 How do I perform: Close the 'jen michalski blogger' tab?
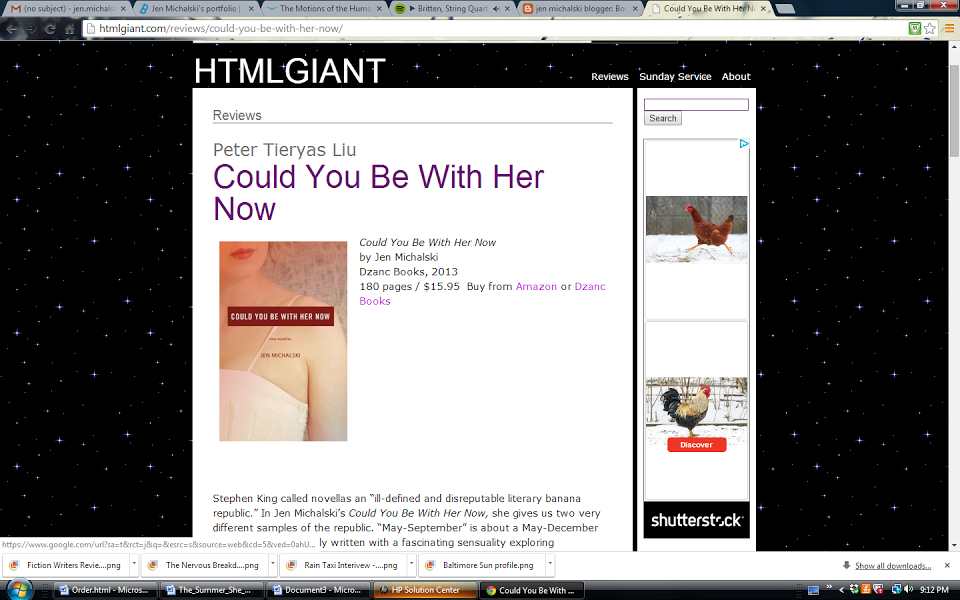tap(635, 9)
